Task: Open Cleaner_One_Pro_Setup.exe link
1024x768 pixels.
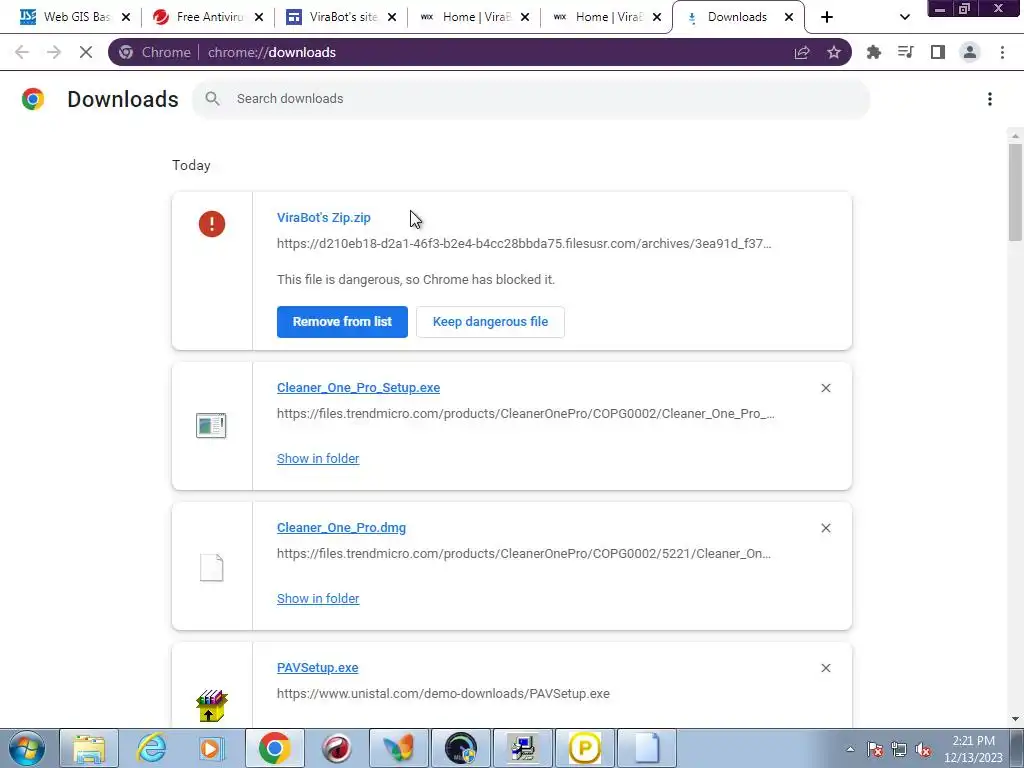Action: tap(359, 388)
